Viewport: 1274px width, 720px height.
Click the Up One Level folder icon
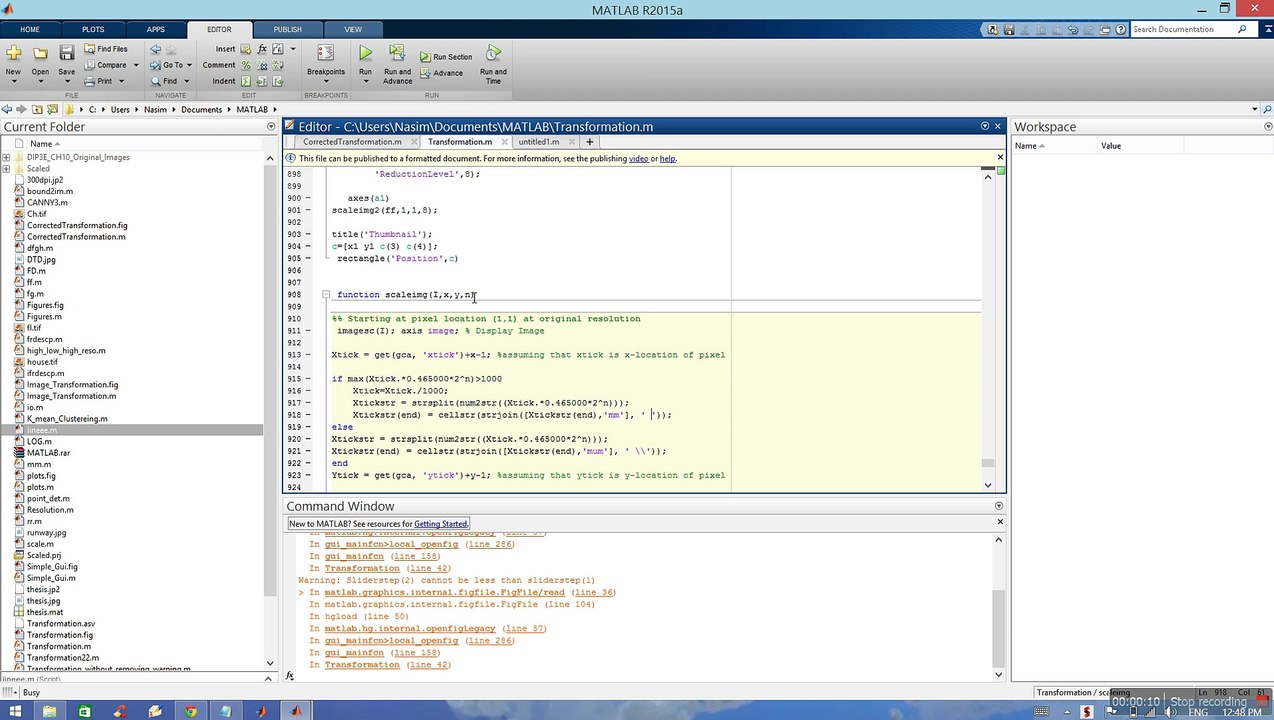point(38,109)
